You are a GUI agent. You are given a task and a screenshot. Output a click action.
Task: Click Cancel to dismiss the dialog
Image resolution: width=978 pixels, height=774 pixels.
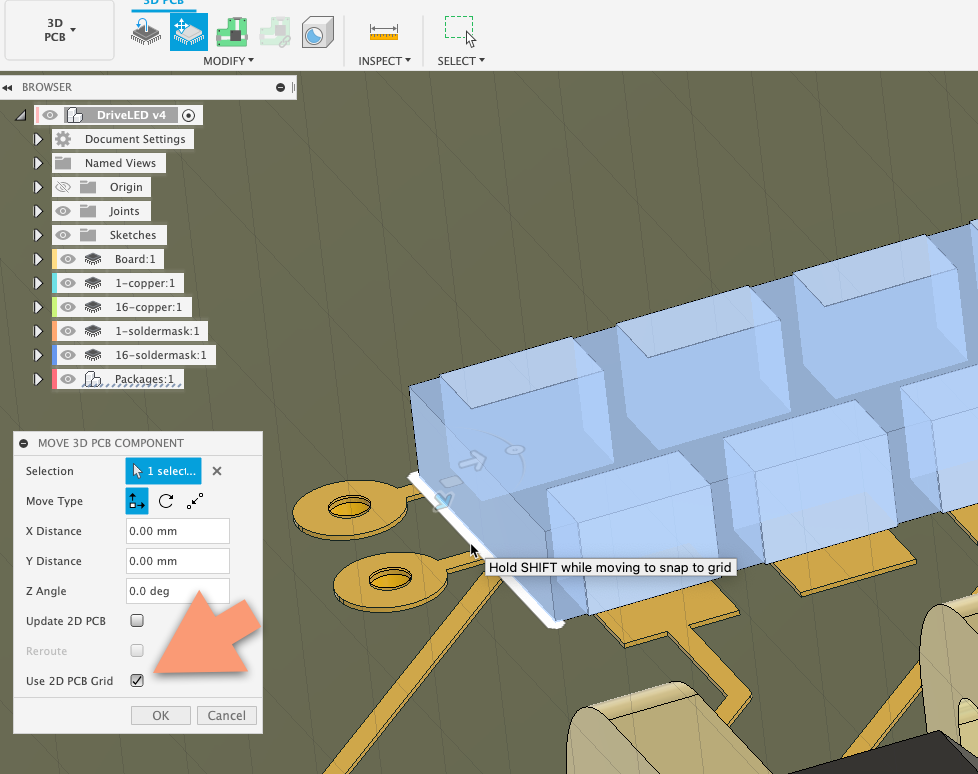[227, 715]
